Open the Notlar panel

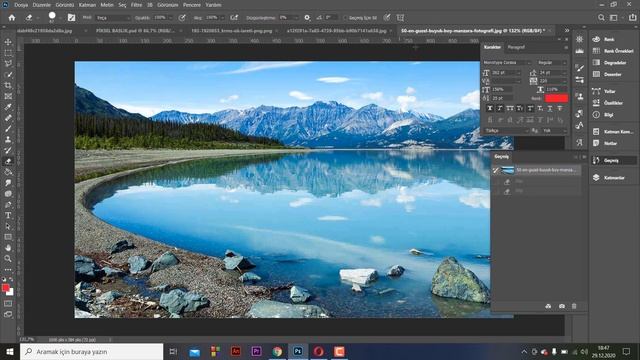pyautogui.click(x=605, y=143)
